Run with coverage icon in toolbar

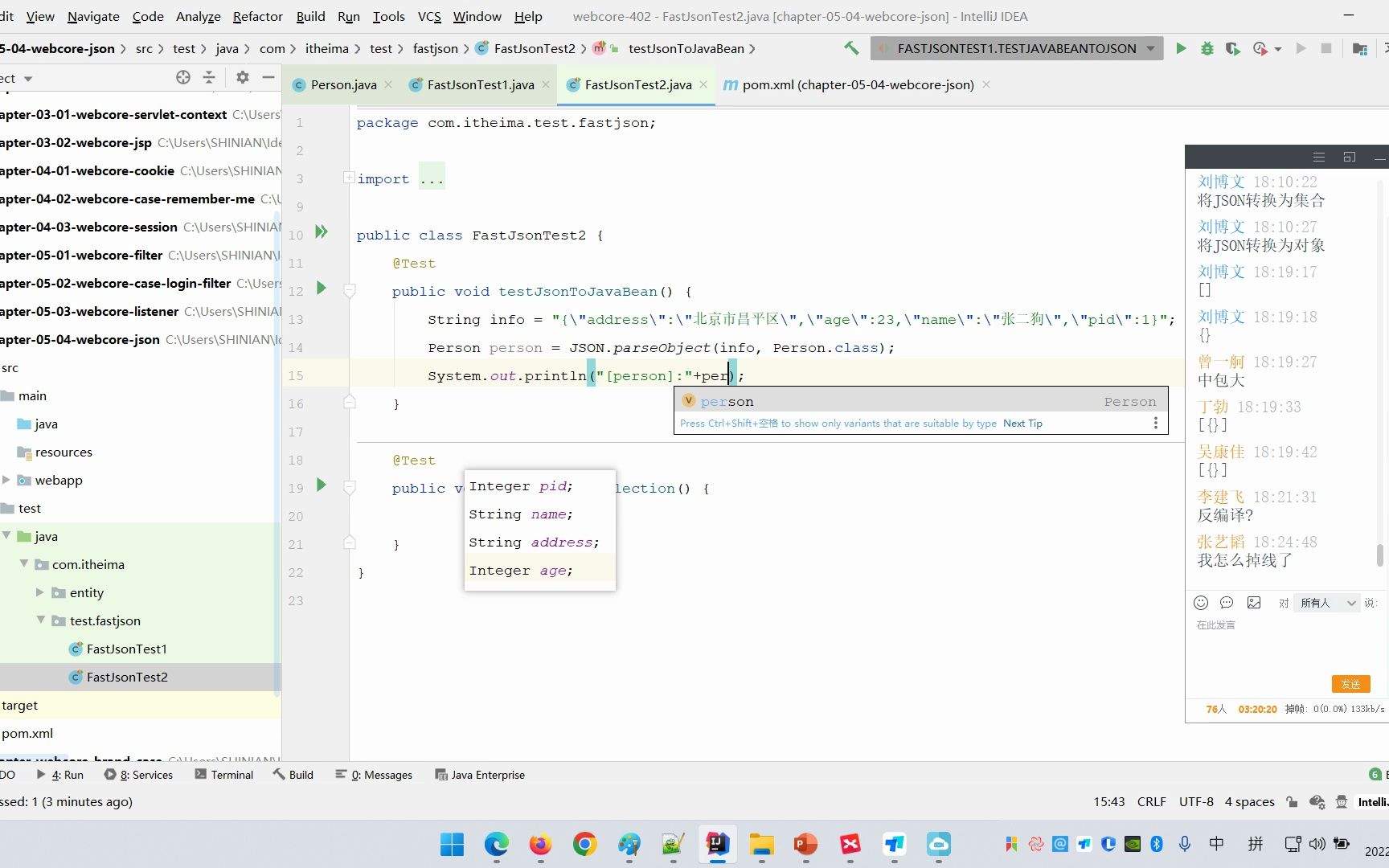click(x=1232, y=48)
